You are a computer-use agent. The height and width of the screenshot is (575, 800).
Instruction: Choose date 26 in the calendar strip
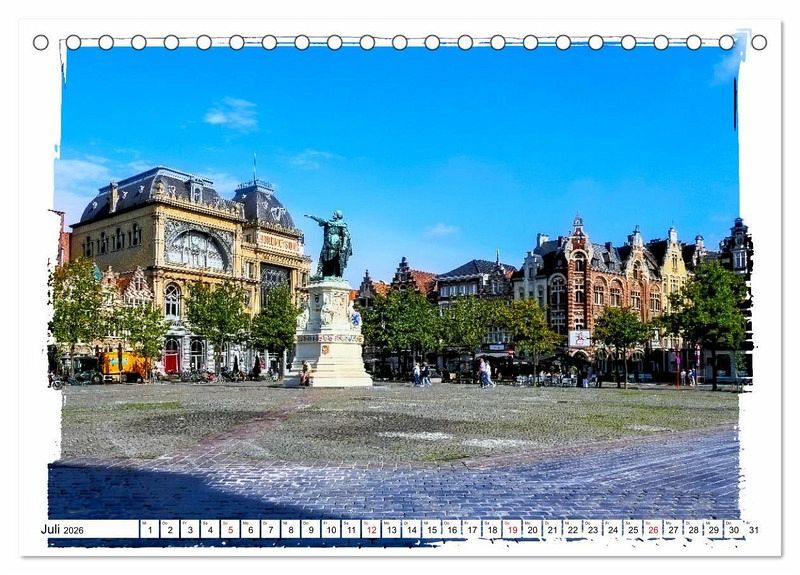click(653, 529)
